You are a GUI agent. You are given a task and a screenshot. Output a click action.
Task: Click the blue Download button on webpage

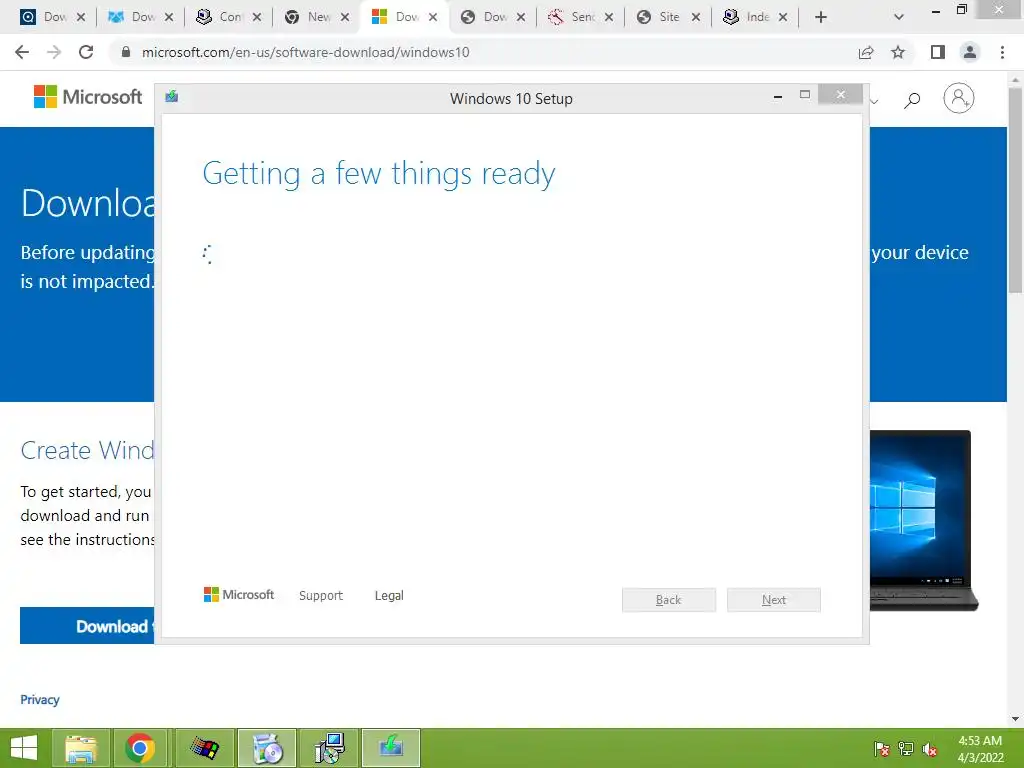pyautogui.click(x=87, y=626)
